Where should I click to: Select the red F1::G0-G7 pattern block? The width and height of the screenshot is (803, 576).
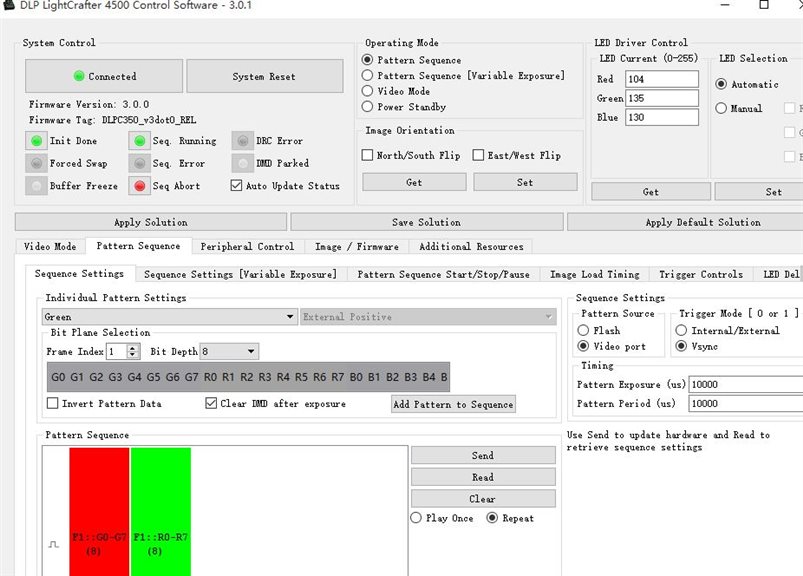pos(99,511)
